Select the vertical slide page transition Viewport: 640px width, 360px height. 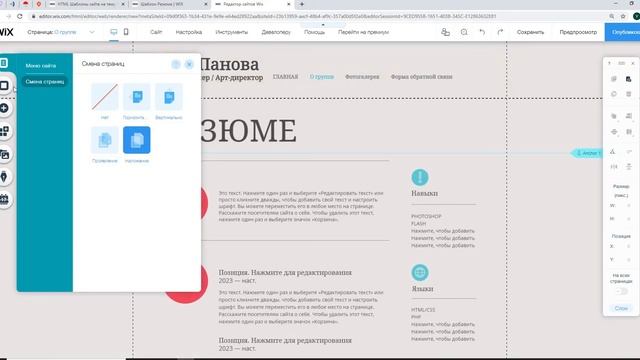tap(169, 97)
